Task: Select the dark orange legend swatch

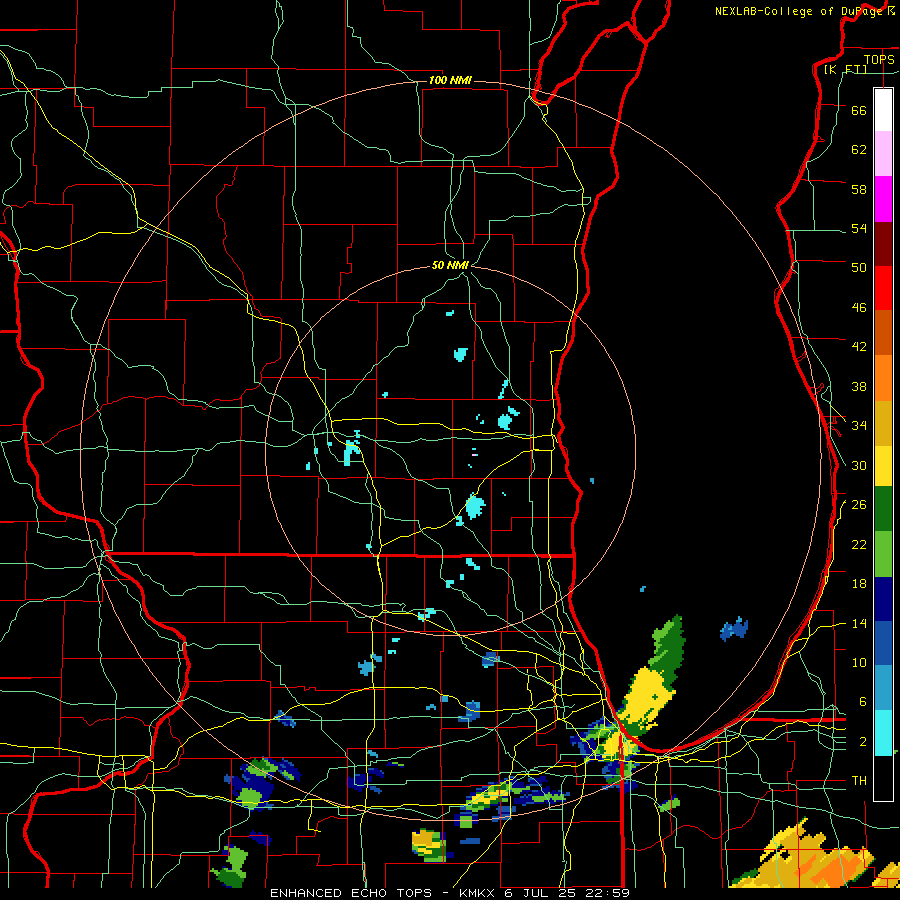Action: (x=883, y=333)
